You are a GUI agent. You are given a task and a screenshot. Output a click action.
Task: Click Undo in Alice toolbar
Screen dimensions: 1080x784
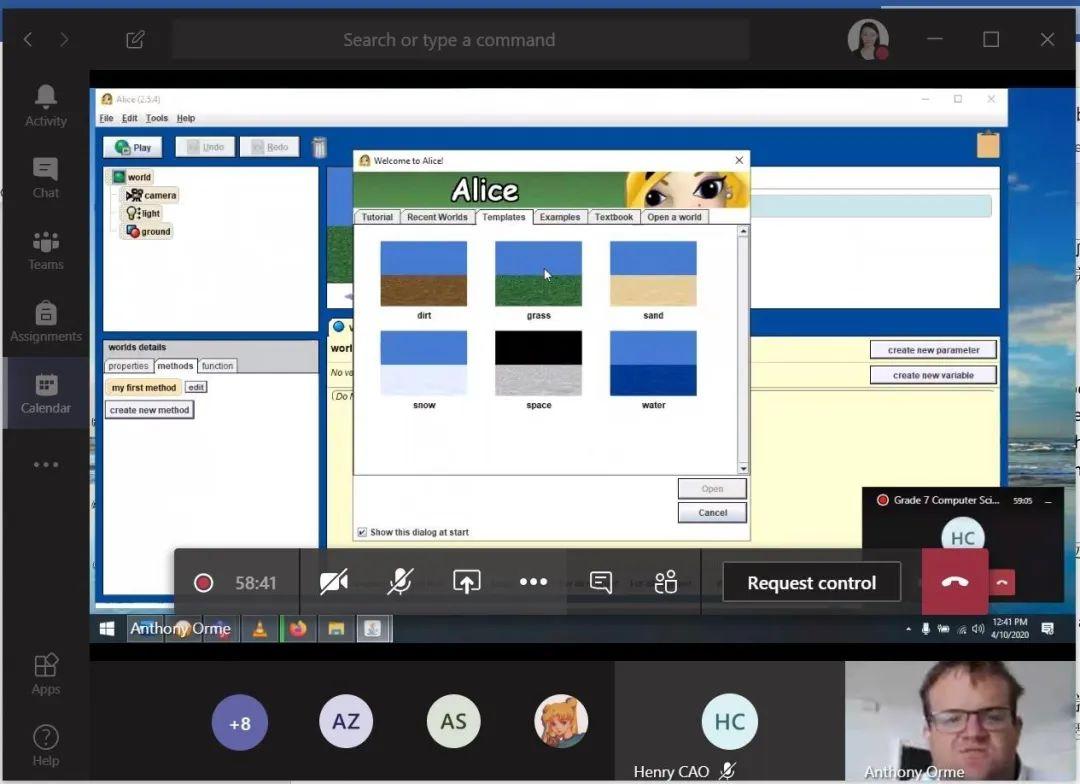coord(205,147)
